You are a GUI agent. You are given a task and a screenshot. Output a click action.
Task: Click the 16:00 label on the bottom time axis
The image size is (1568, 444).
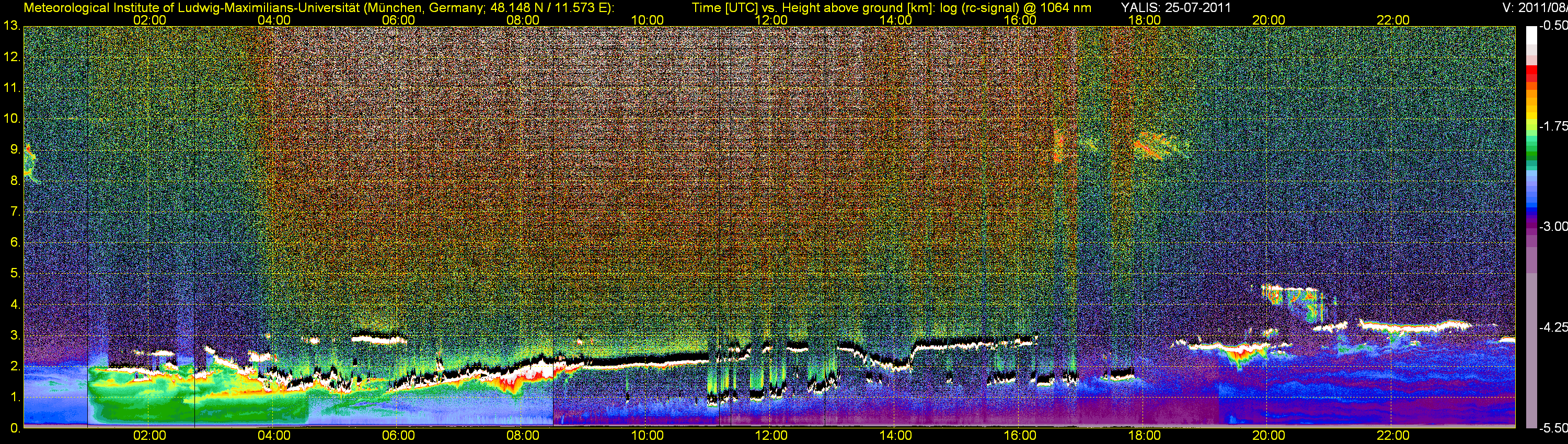(1020, 436)
